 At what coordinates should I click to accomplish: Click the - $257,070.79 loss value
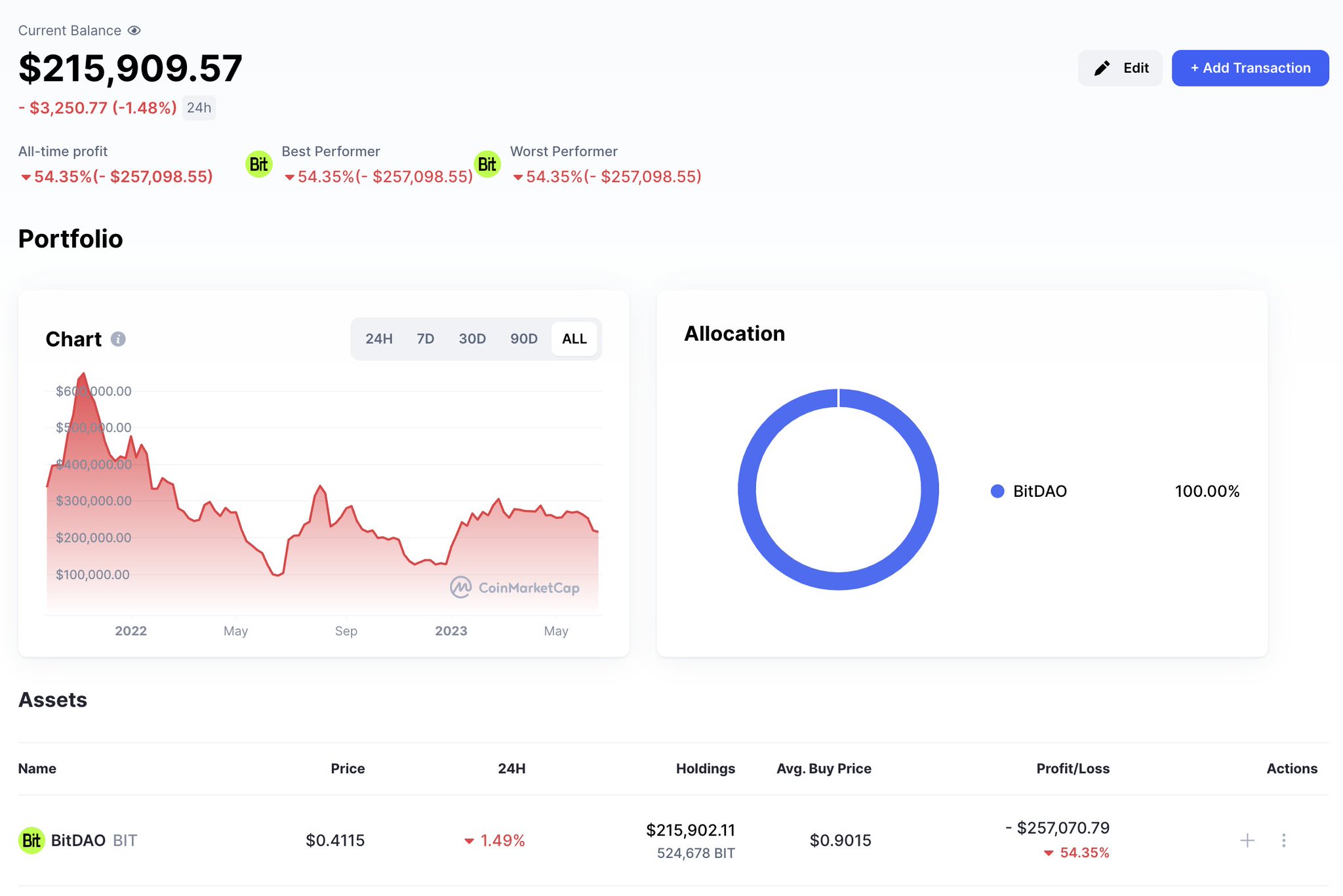pos(1057,828)
